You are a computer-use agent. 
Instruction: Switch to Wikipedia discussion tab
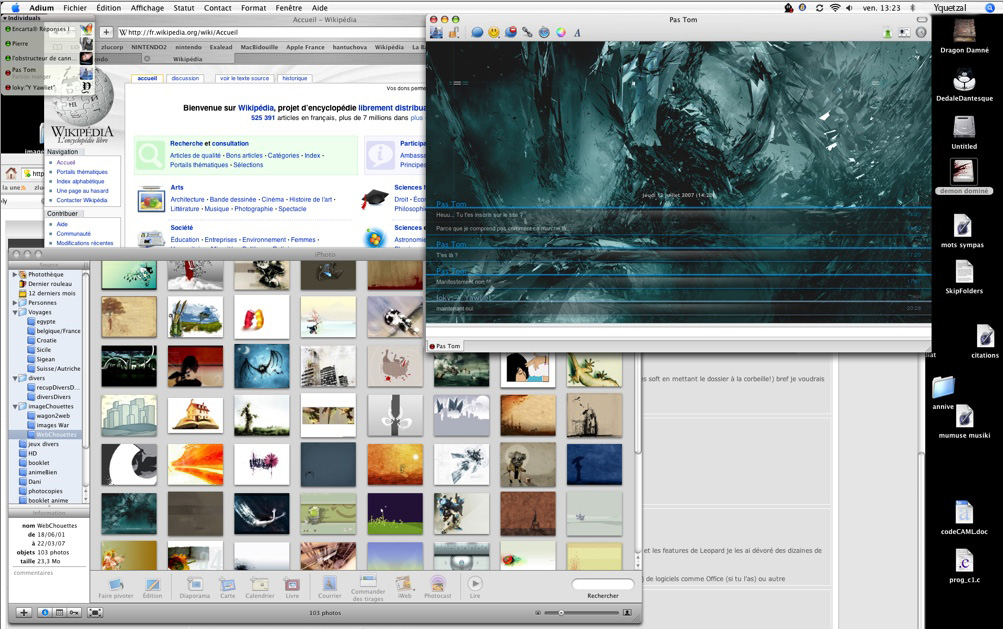[186, 78]
